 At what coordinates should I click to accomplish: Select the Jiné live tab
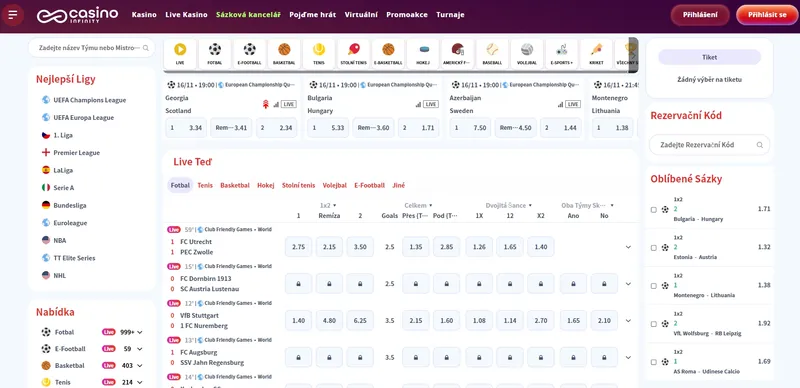coord(398,185)
